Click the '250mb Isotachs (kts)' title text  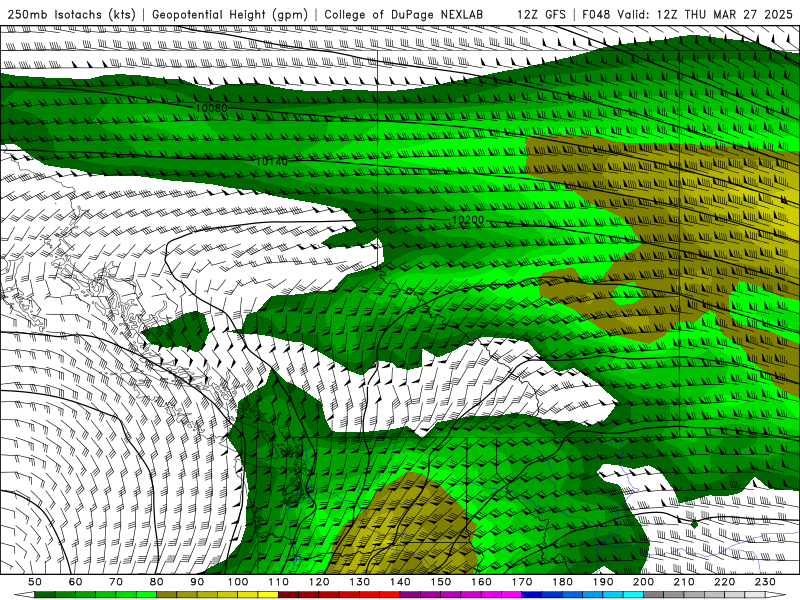coord(71,14)
